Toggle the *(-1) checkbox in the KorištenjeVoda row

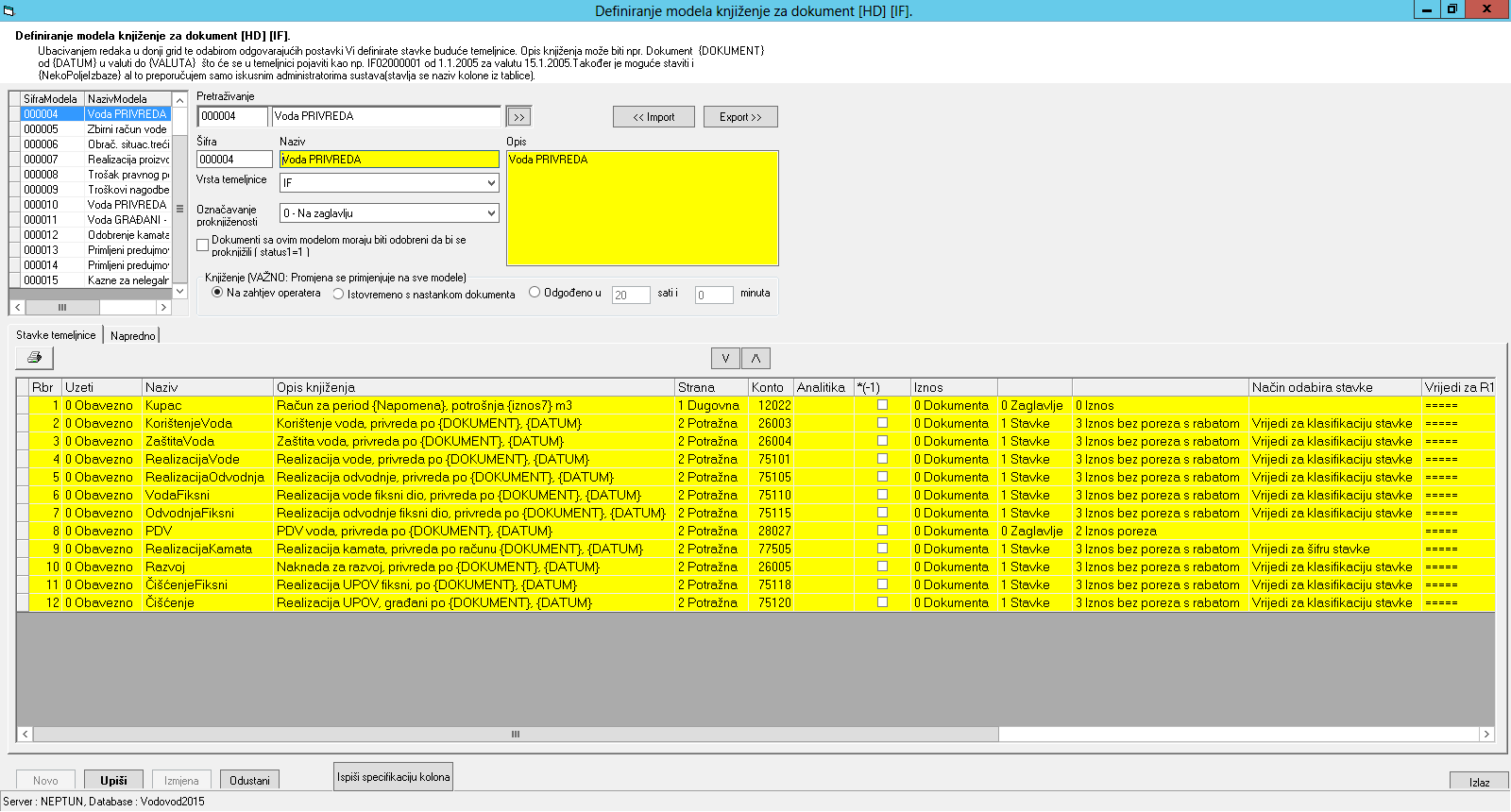[x=883, y=423]
